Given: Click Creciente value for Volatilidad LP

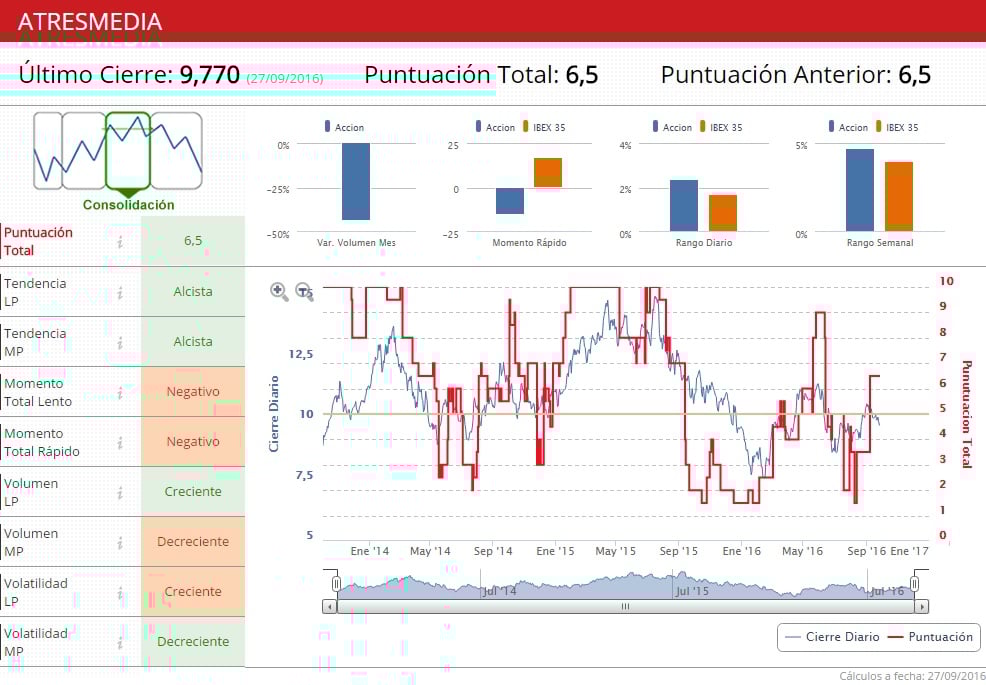Looking at the screenshot, I should (x=193, y=592).
